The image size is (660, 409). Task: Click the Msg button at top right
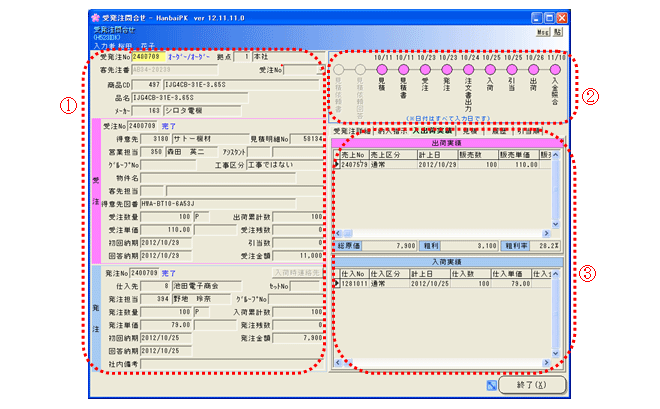click(x=544, y=33)
